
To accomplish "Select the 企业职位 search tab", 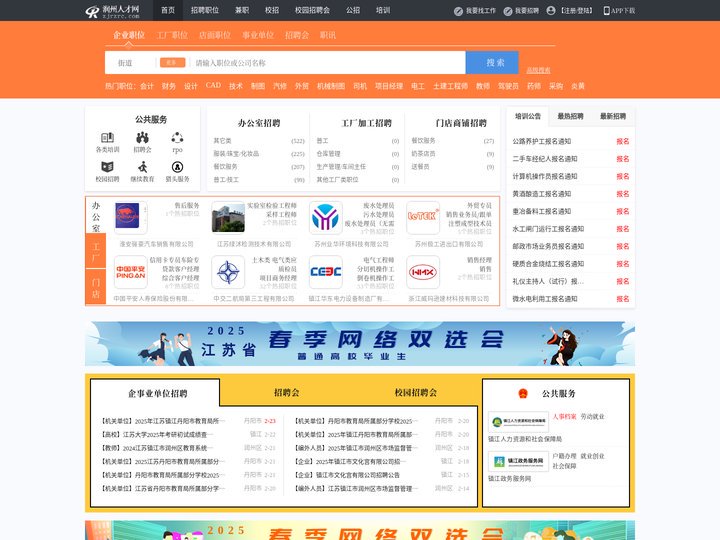I will click(129, 35).
